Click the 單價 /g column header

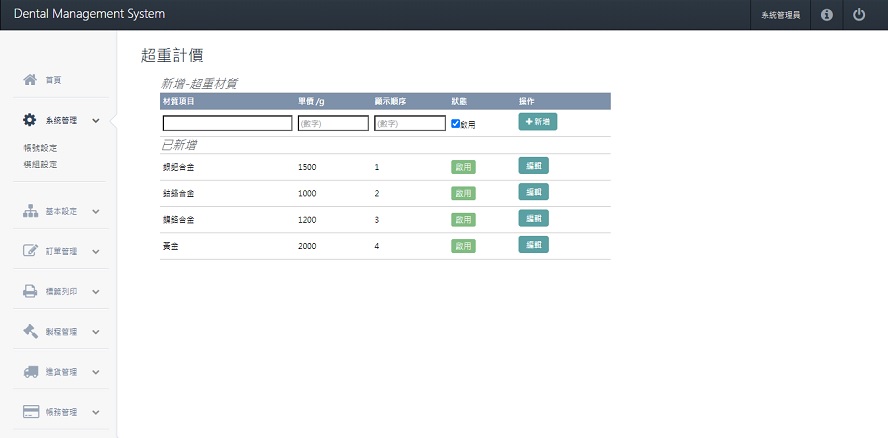311,101
